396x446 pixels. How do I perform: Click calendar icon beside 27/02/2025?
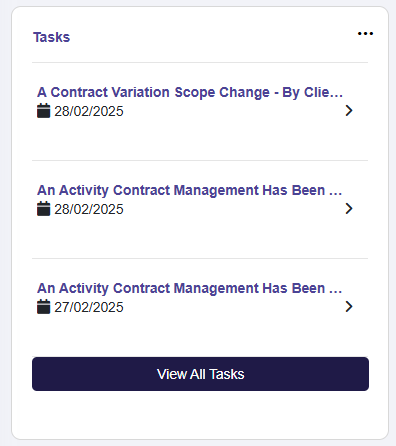click(43, 307)
